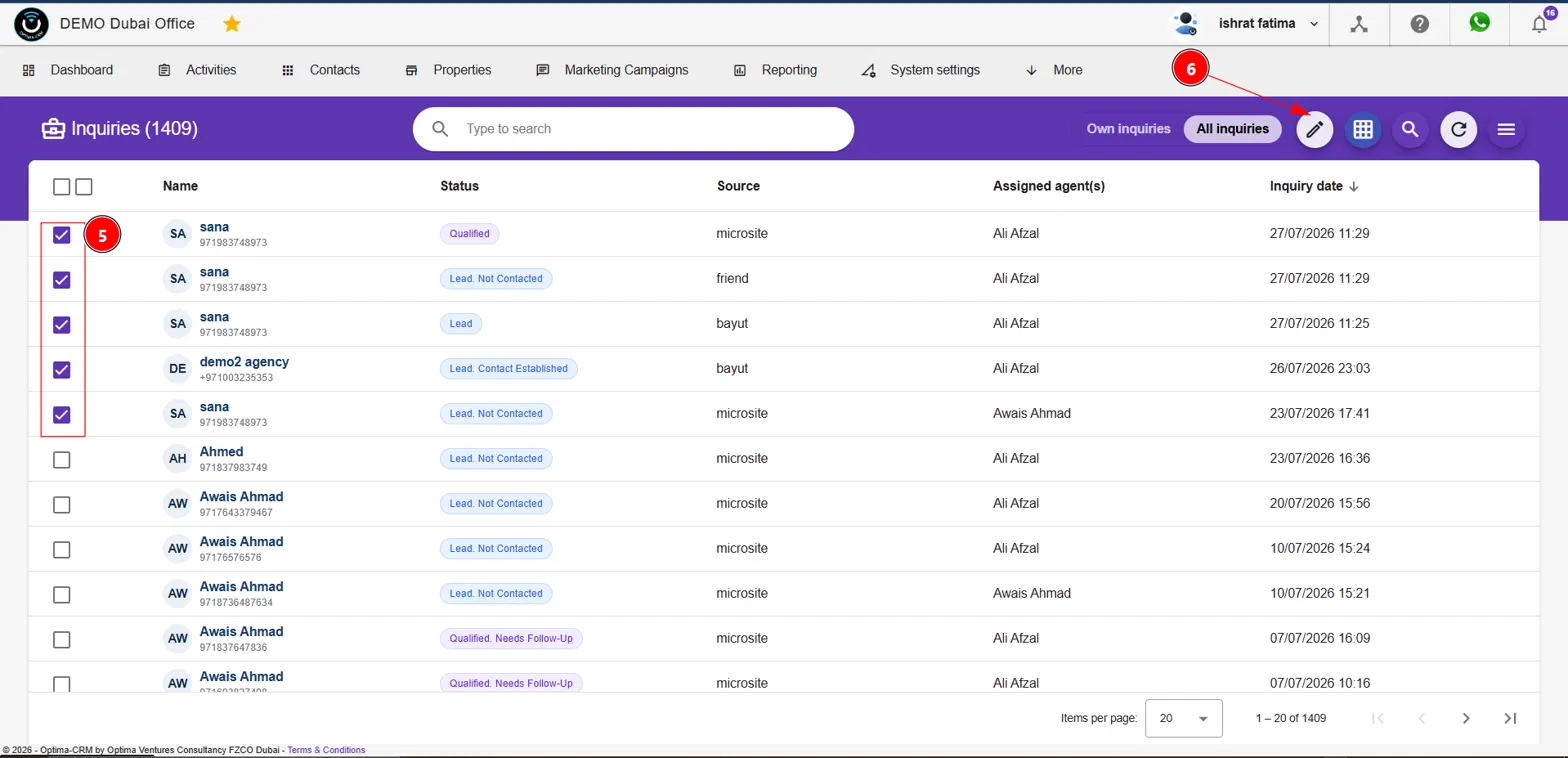Open the help question mark icon
Viewport: 1568px width, 758px height.
pyautogui.click(x=1419, y=24)
